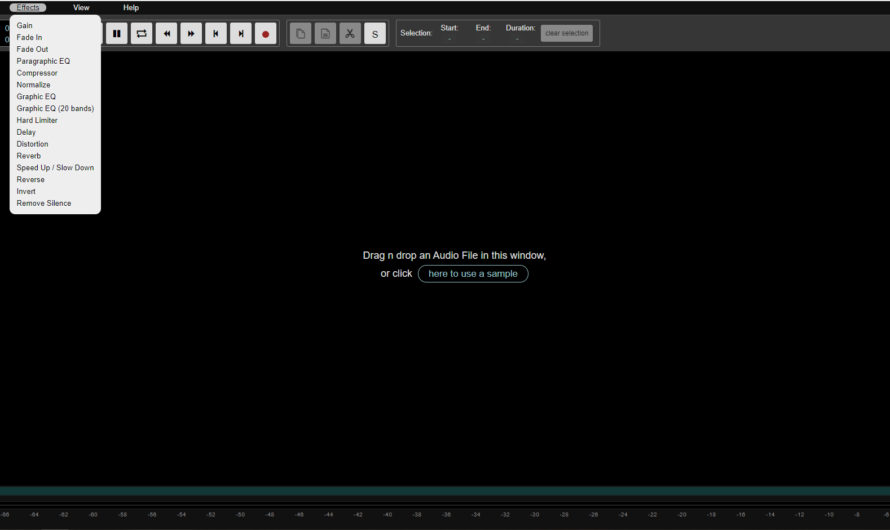890x530 pixels.
Task: Open the Help menu
Action: point(131,7)
